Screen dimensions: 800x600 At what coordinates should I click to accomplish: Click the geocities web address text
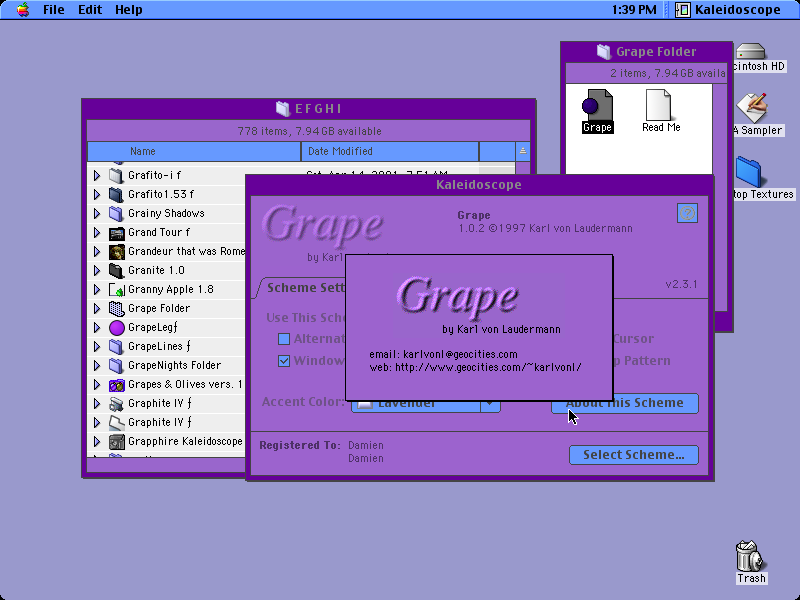(x=488, y=367)
